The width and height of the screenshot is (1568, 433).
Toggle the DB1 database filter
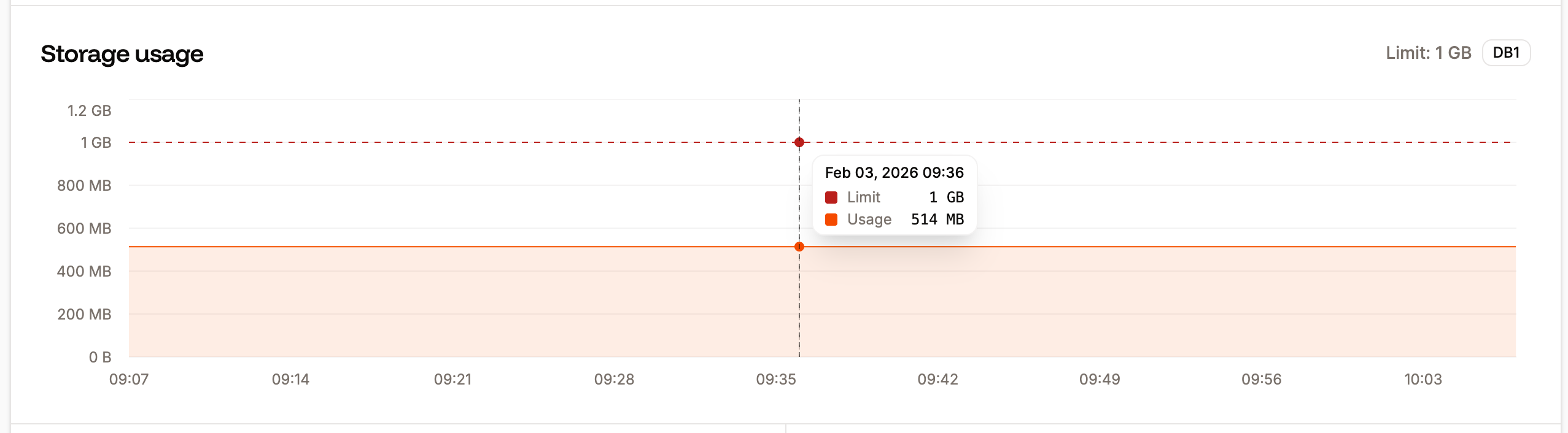(1506, 53)
